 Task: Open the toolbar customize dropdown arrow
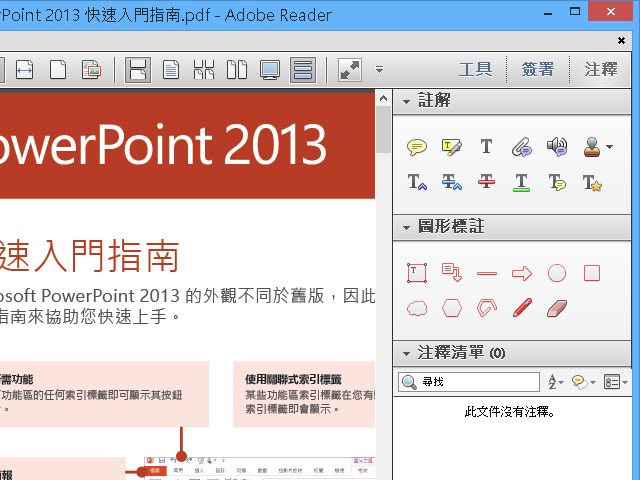[380, 69]
